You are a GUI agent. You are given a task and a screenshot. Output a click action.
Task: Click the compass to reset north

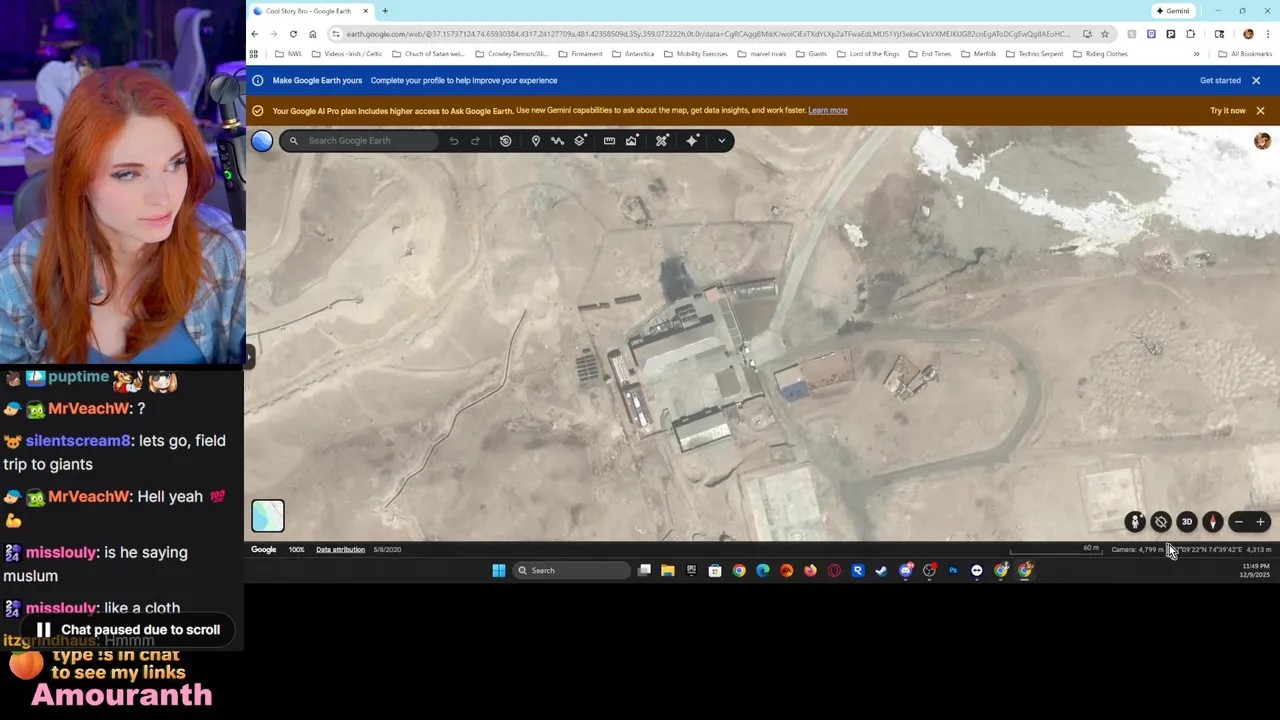coord(1212,522)
